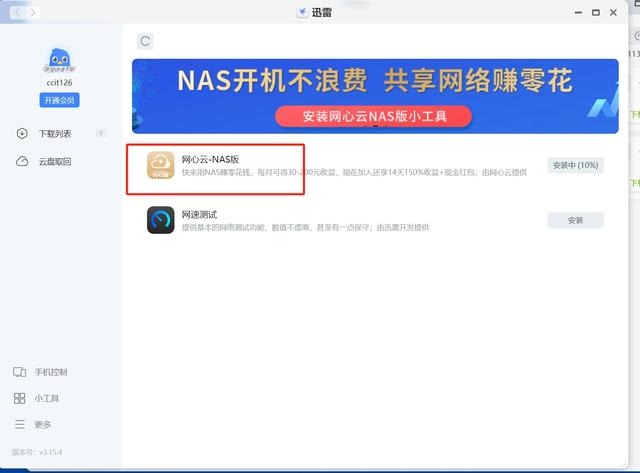Viewport: 640px width, 473px height.
Task: Click the 开通会员 button
Action: point(60,100)
